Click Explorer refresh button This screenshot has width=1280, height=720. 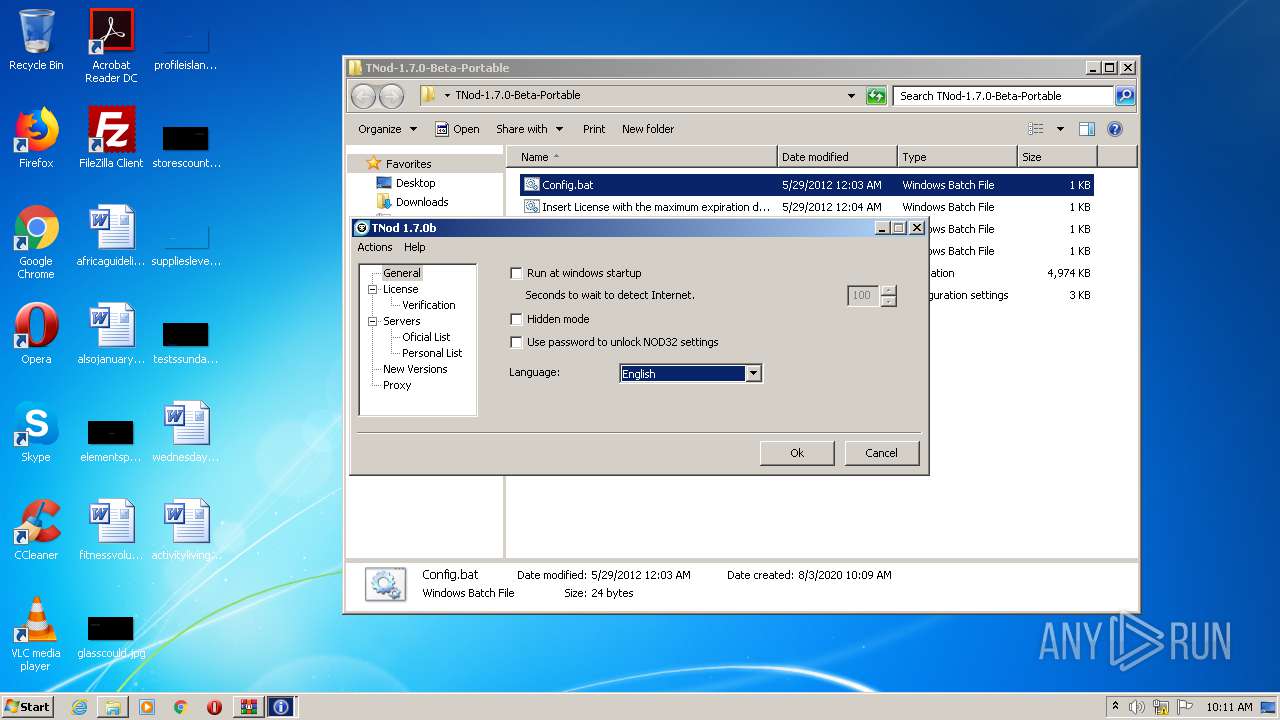click(876, 96)
